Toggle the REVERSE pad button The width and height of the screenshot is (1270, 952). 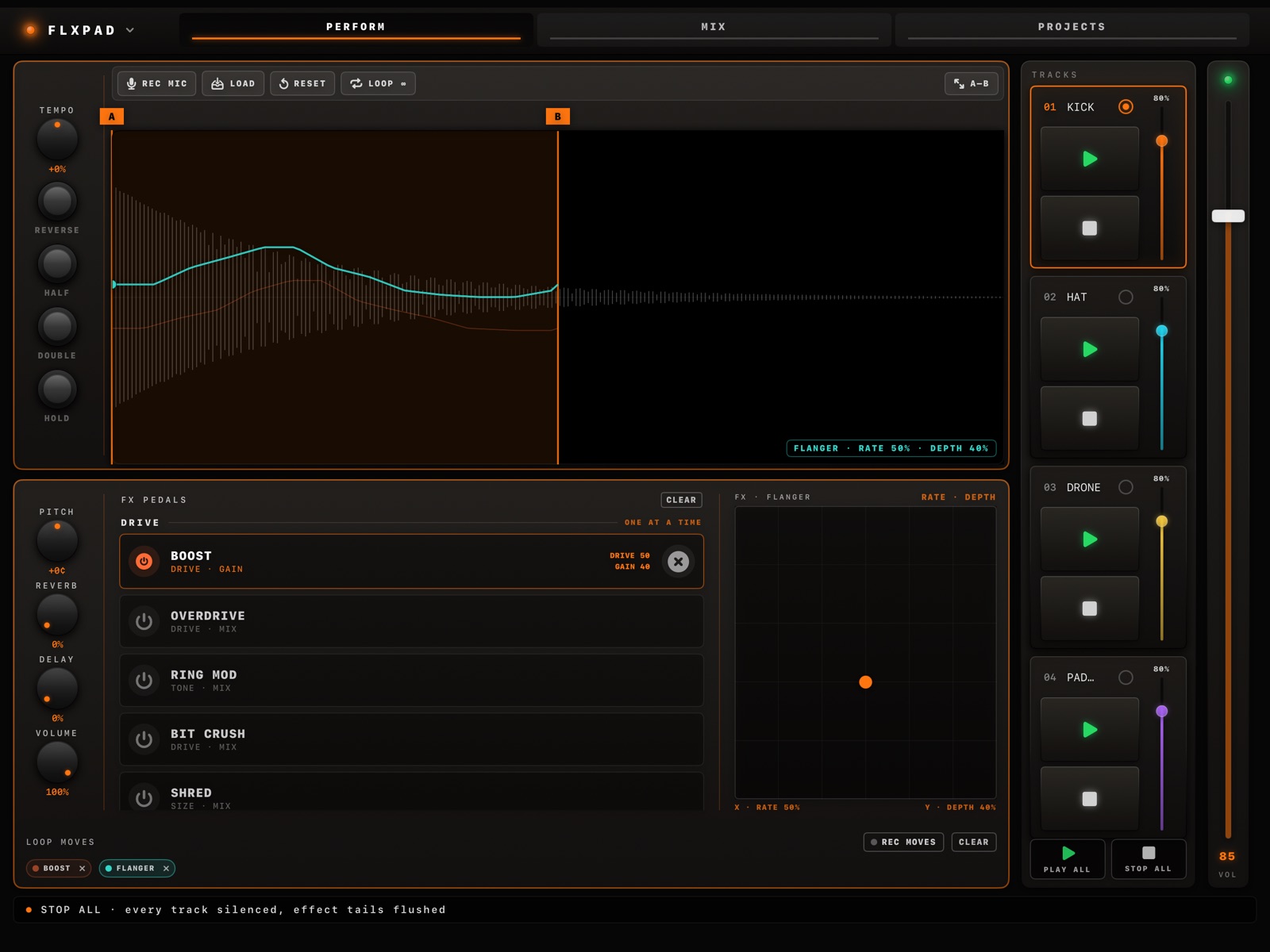(x=57, y=201)
